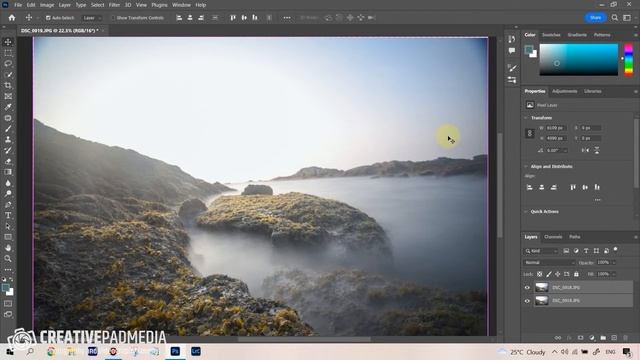
Task: Open the History panel icon in dock
Action: tap(512, 39)
